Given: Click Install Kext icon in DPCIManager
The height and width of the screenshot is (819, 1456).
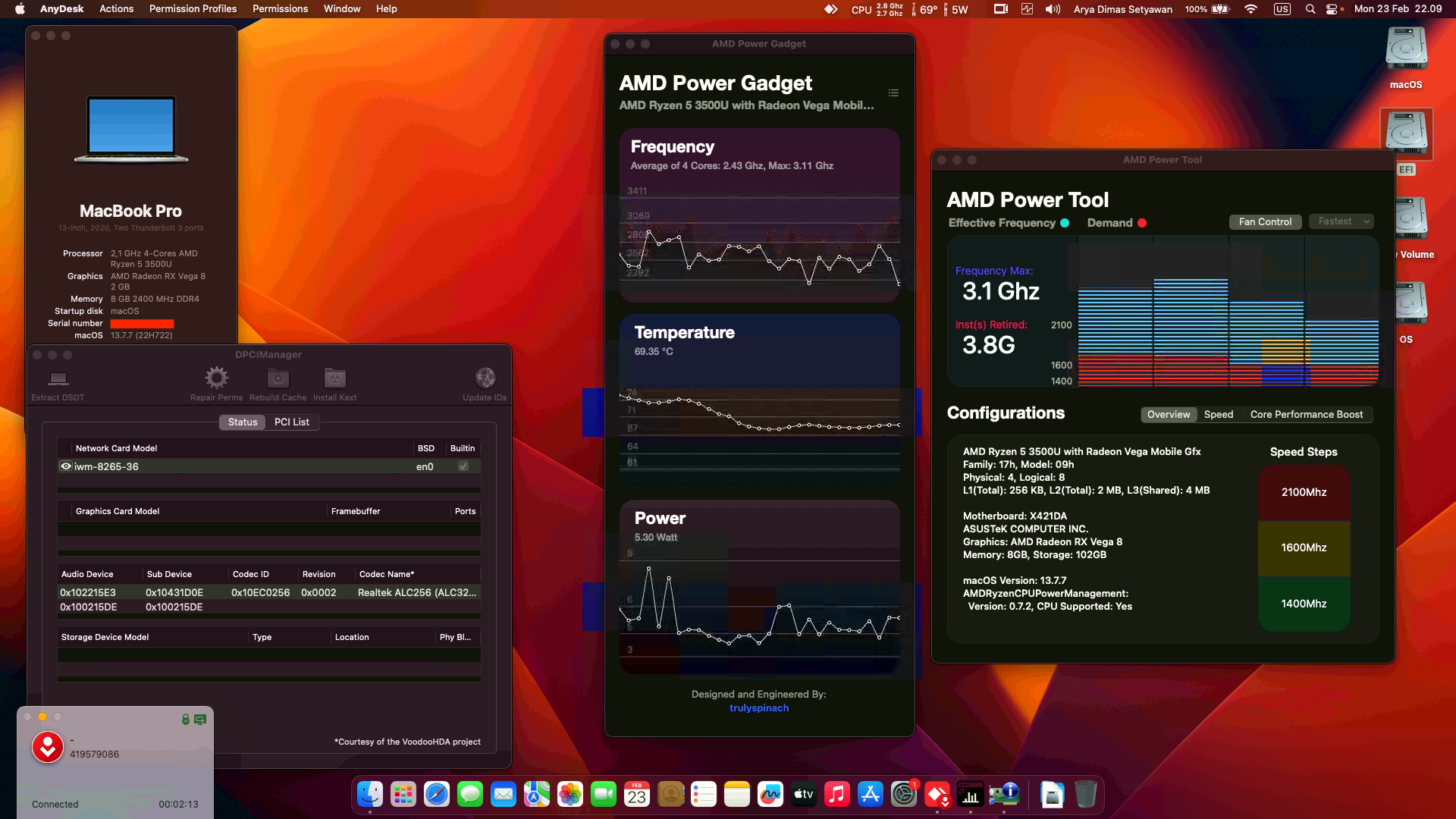Looking at the screenshot, I should pyautogui.click(x=334, y=378).
